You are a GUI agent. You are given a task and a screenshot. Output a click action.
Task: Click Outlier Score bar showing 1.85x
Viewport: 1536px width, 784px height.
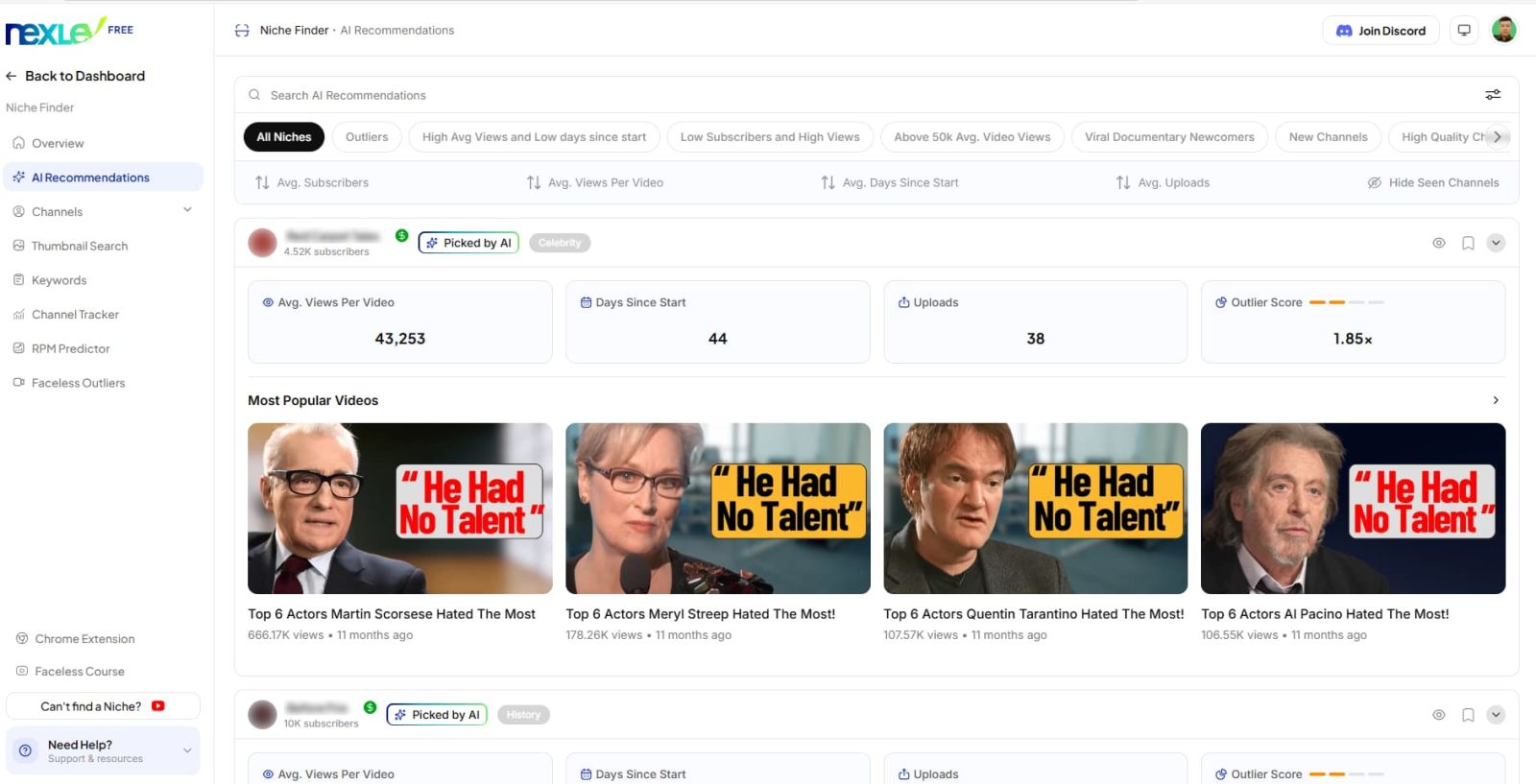coord(1347,302)
